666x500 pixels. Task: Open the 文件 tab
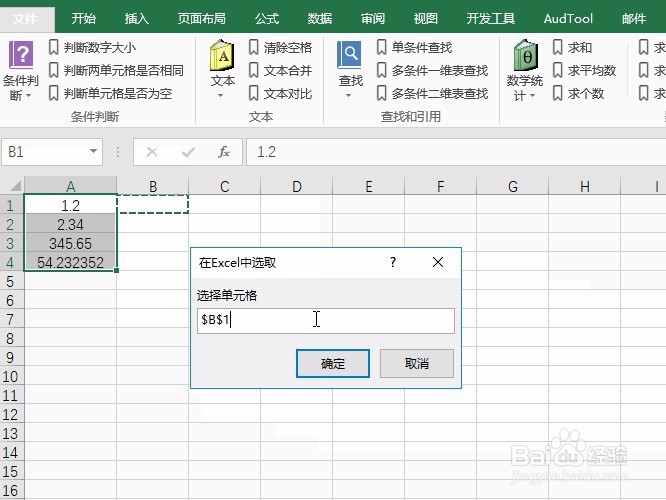point(25,18)
